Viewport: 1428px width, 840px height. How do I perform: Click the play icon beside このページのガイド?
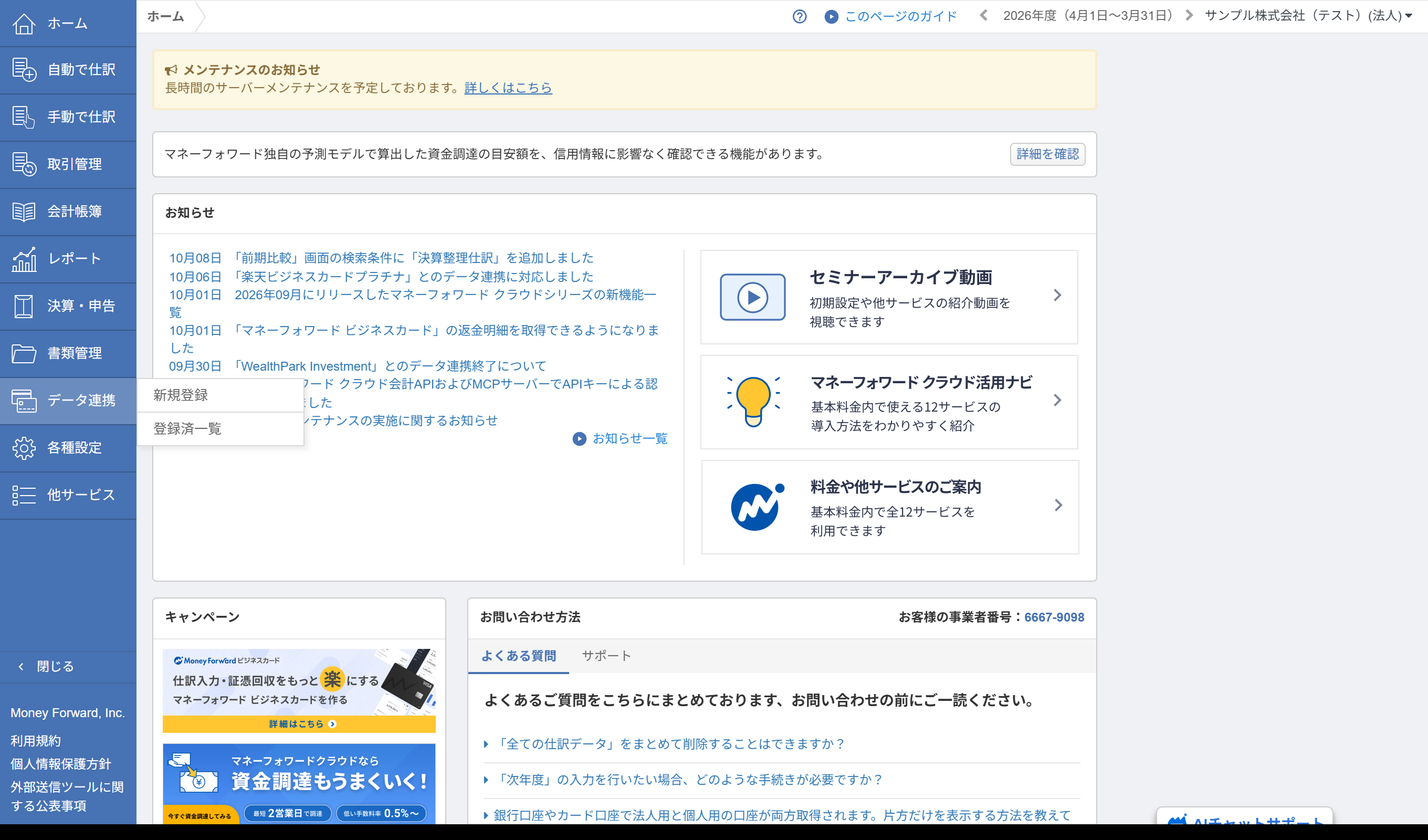[x=831, y=16]
